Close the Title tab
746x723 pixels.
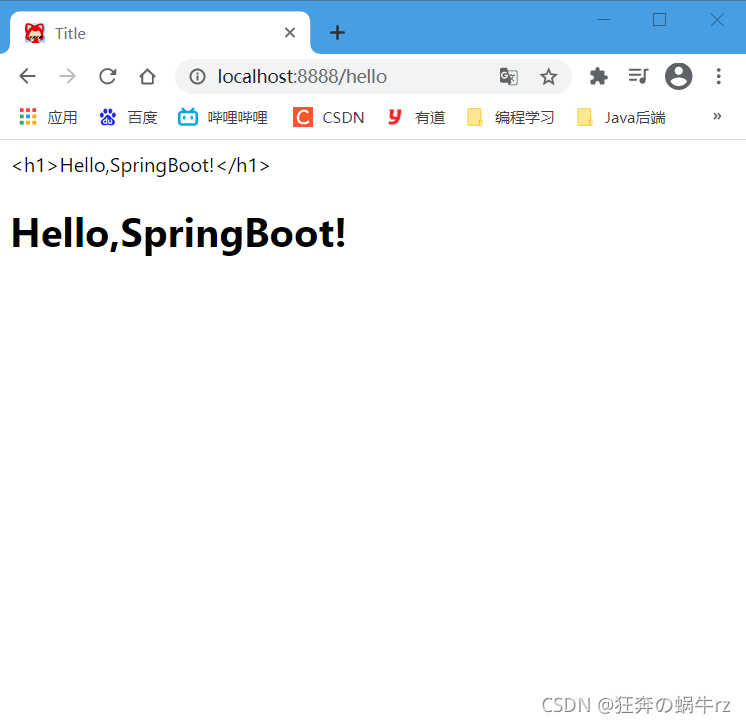pyautogui.click(x=290, y=33)
